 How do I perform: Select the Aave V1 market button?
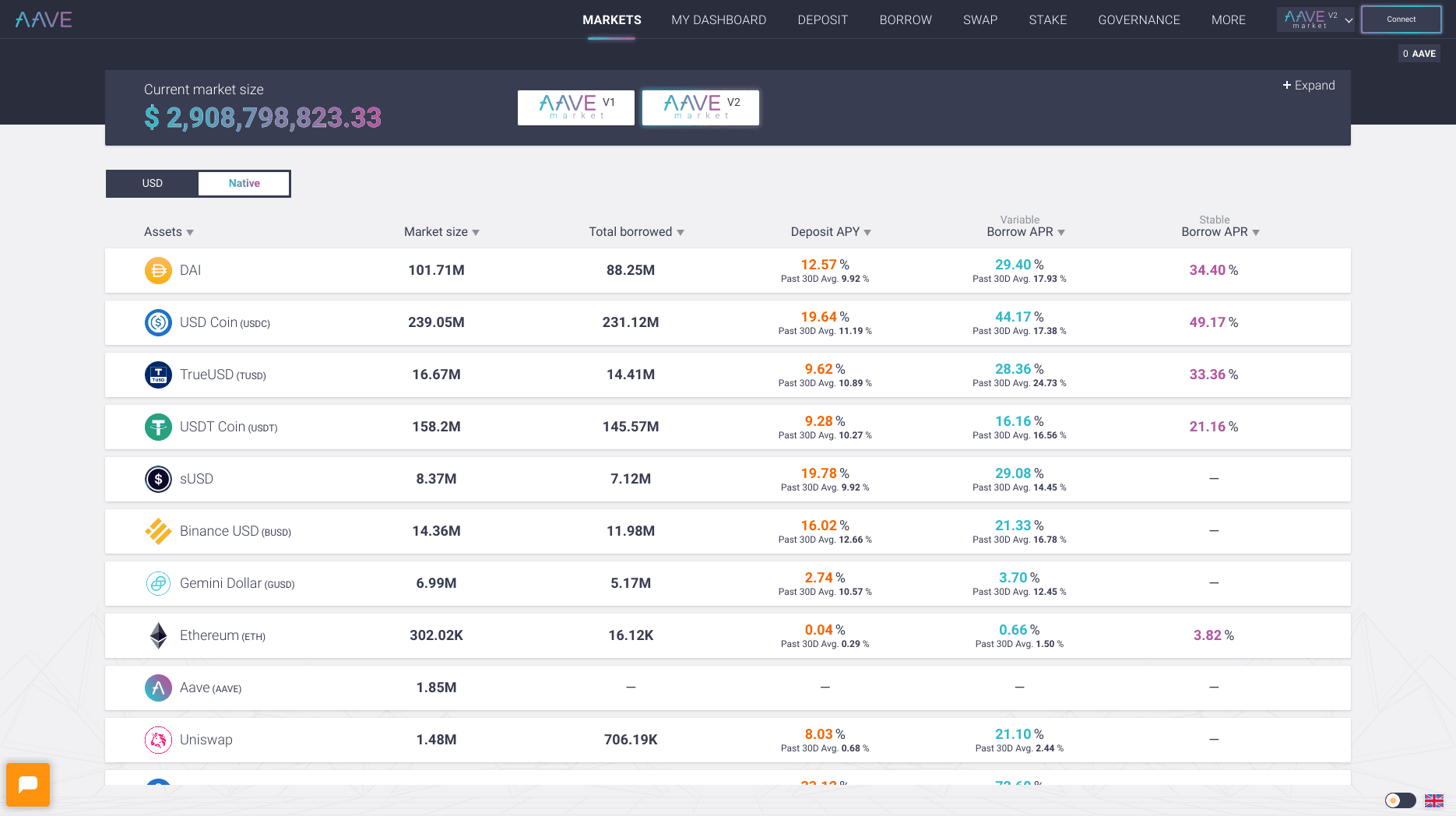[x=576, y=107]
